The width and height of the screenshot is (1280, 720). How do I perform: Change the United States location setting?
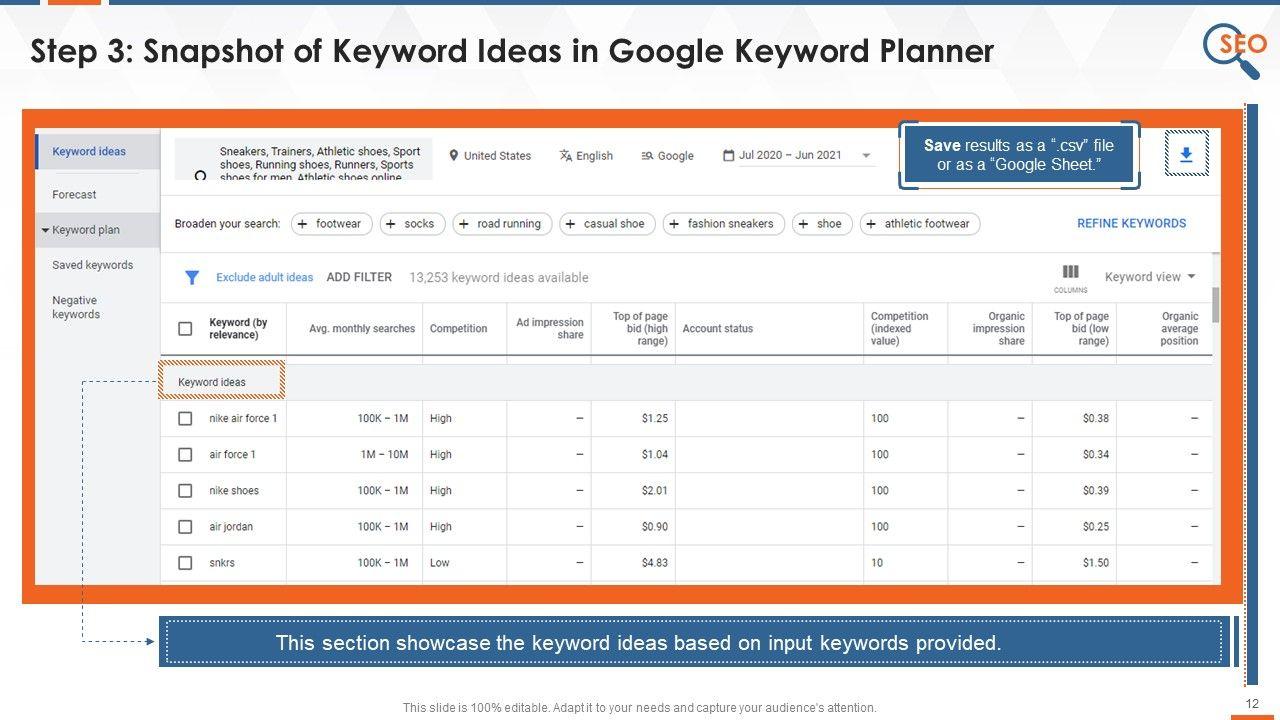[490, 156]
